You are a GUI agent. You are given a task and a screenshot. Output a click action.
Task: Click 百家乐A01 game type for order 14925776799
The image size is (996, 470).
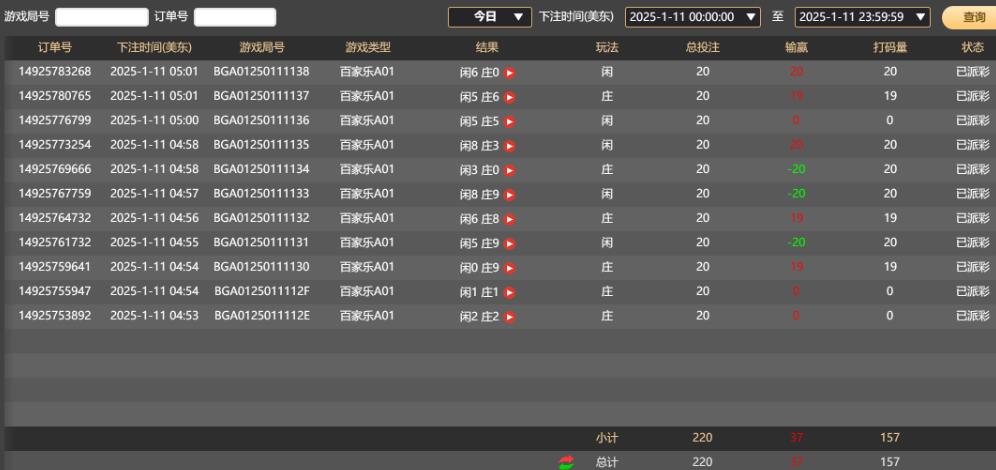(367, 121)
